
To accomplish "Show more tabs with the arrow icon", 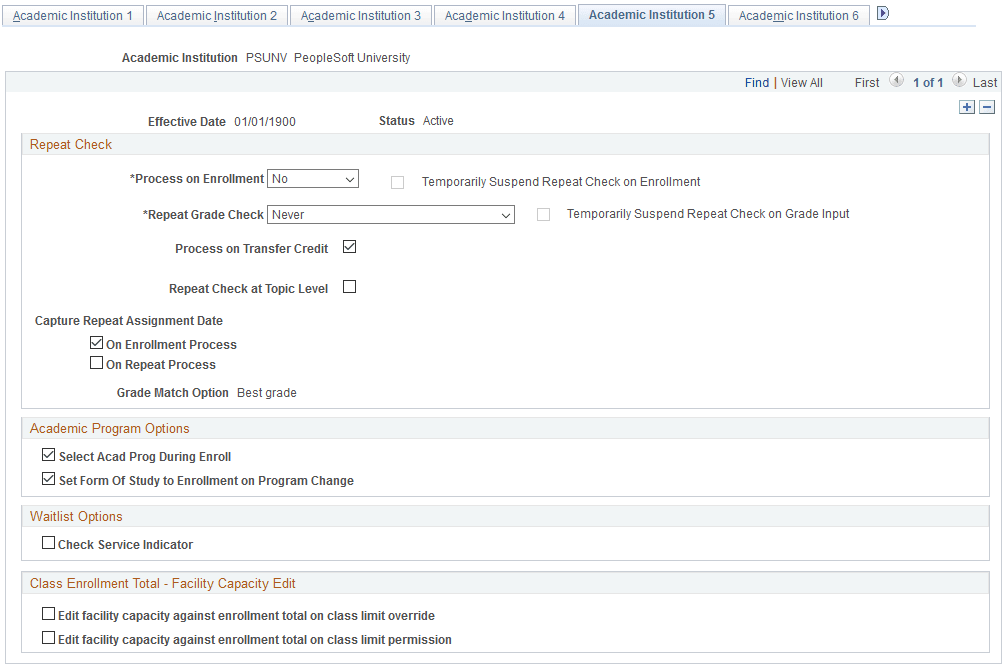I will 883,13.
